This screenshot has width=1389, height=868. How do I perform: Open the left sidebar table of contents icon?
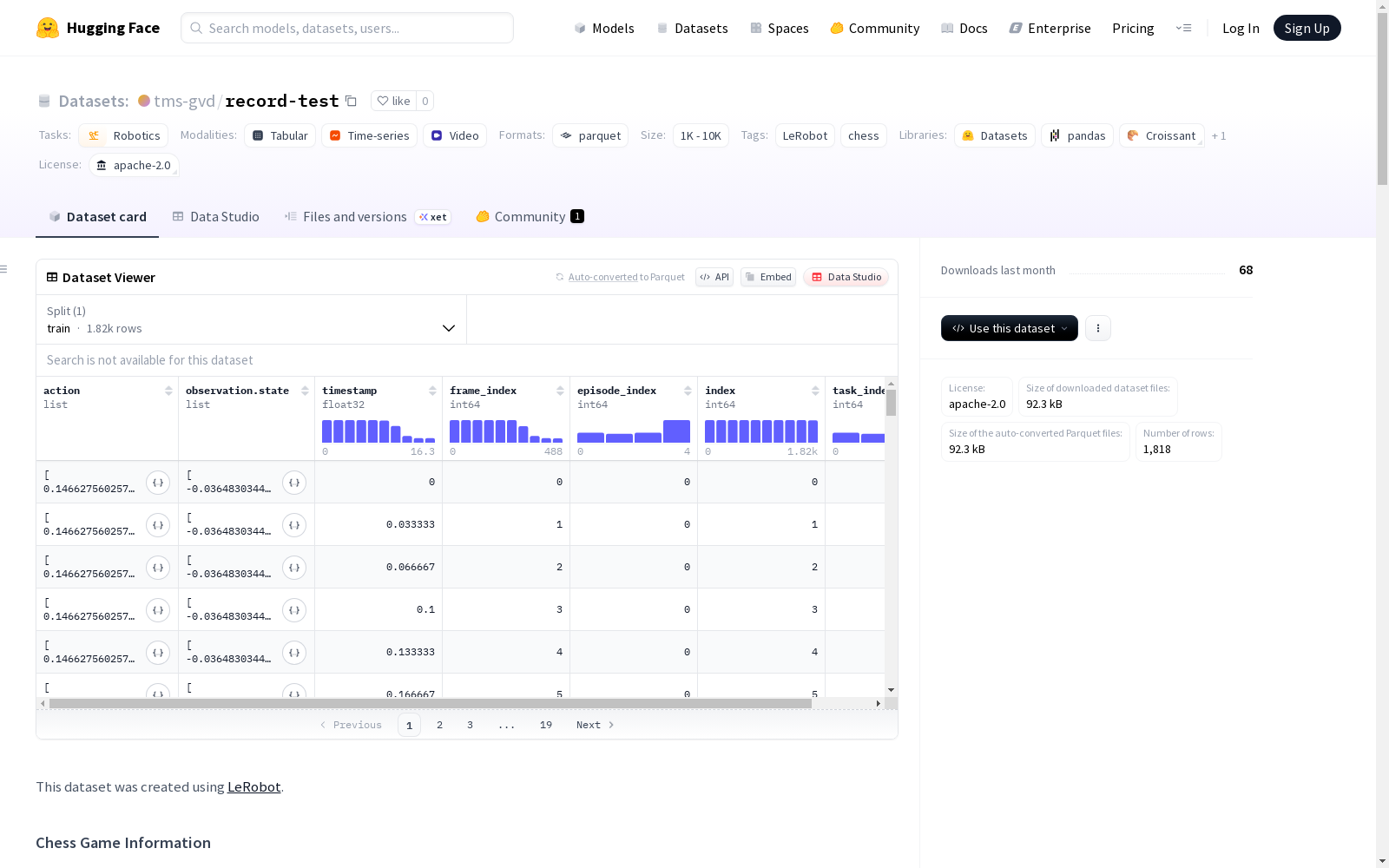click(x=3, y=269)
